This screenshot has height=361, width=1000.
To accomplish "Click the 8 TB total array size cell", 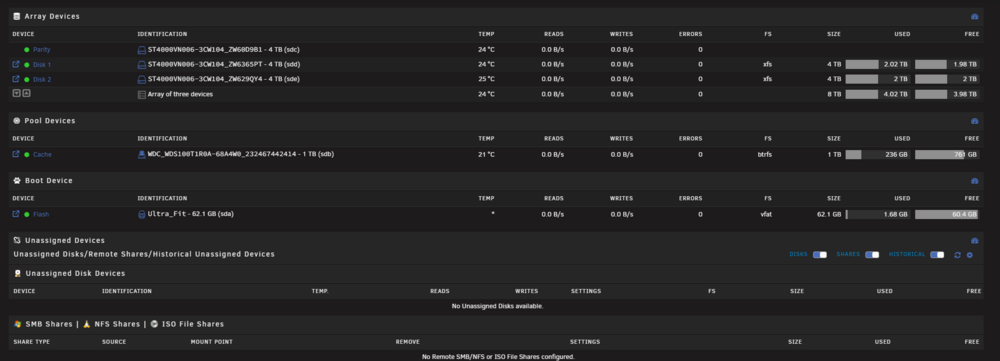I will point(834,94).
